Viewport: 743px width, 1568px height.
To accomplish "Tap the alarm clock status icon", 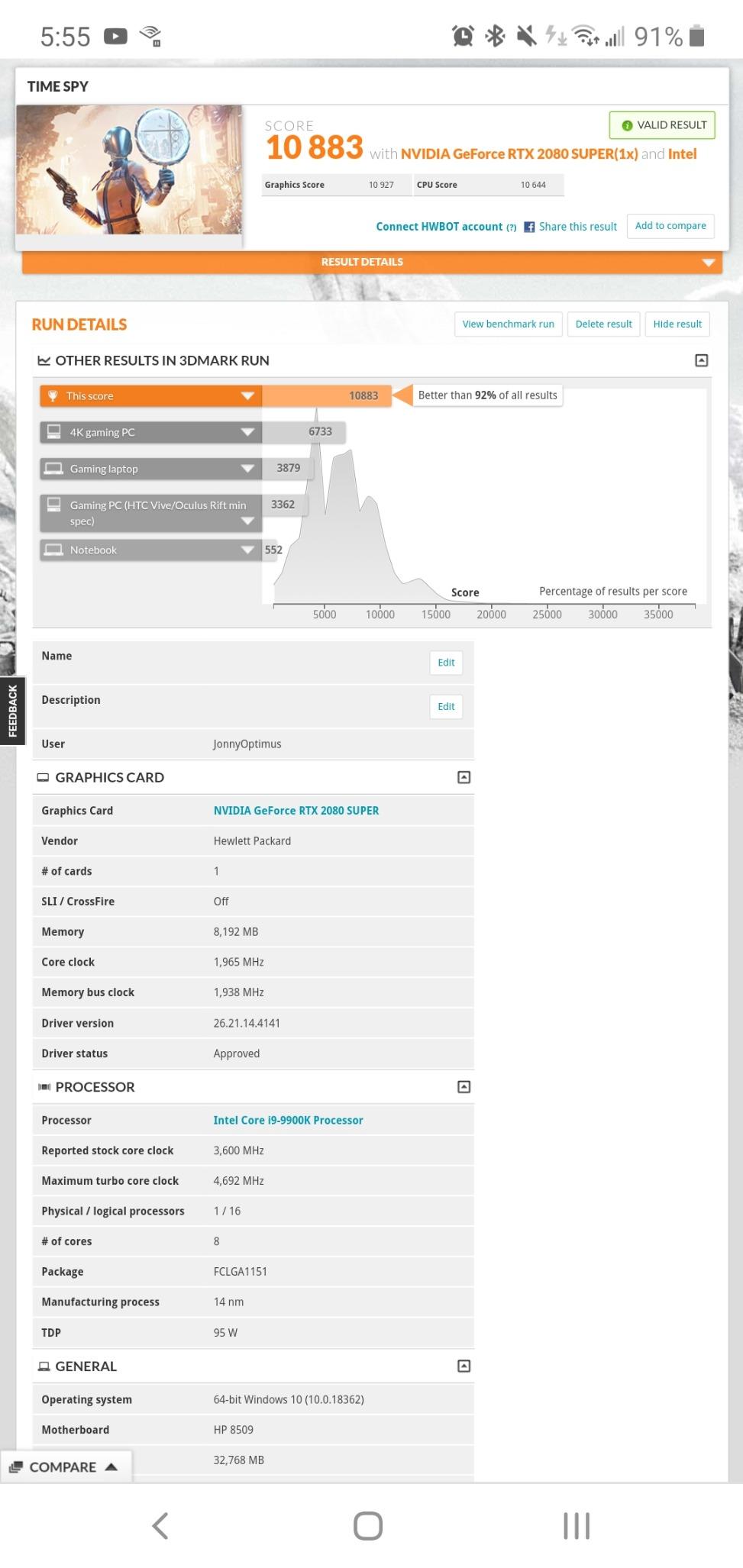I will 463,35.
